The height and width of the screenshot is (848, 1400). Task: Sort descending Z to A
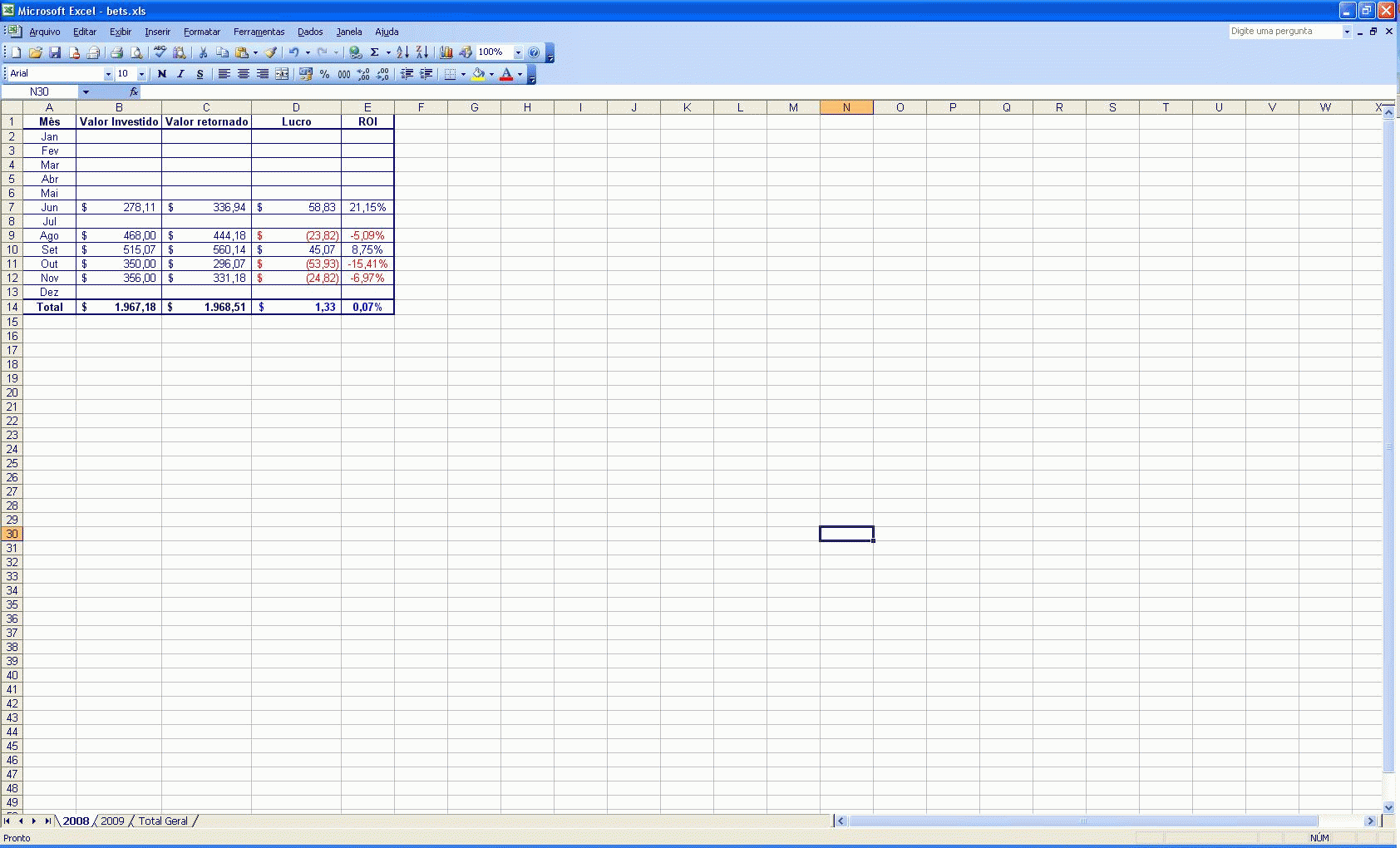pyautogui.click(x=421, y=52)
